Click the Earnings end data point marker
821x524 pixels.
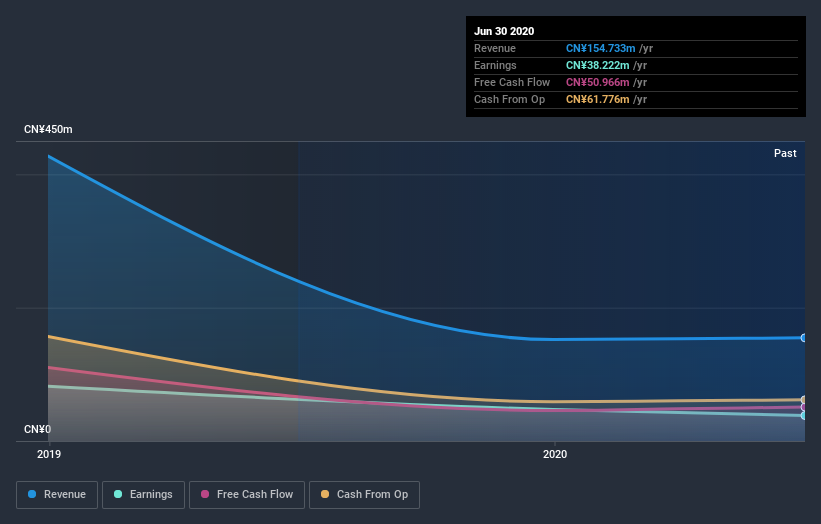coord(804,416)
